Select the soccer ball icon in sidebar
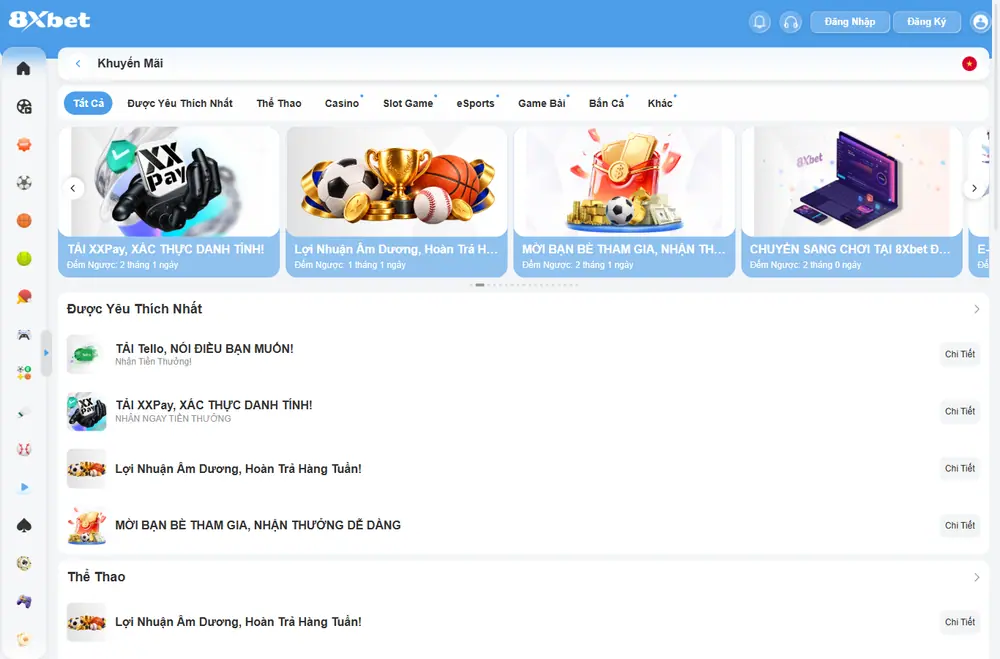This screenshot has width=1000, height=659. (24, 183)
